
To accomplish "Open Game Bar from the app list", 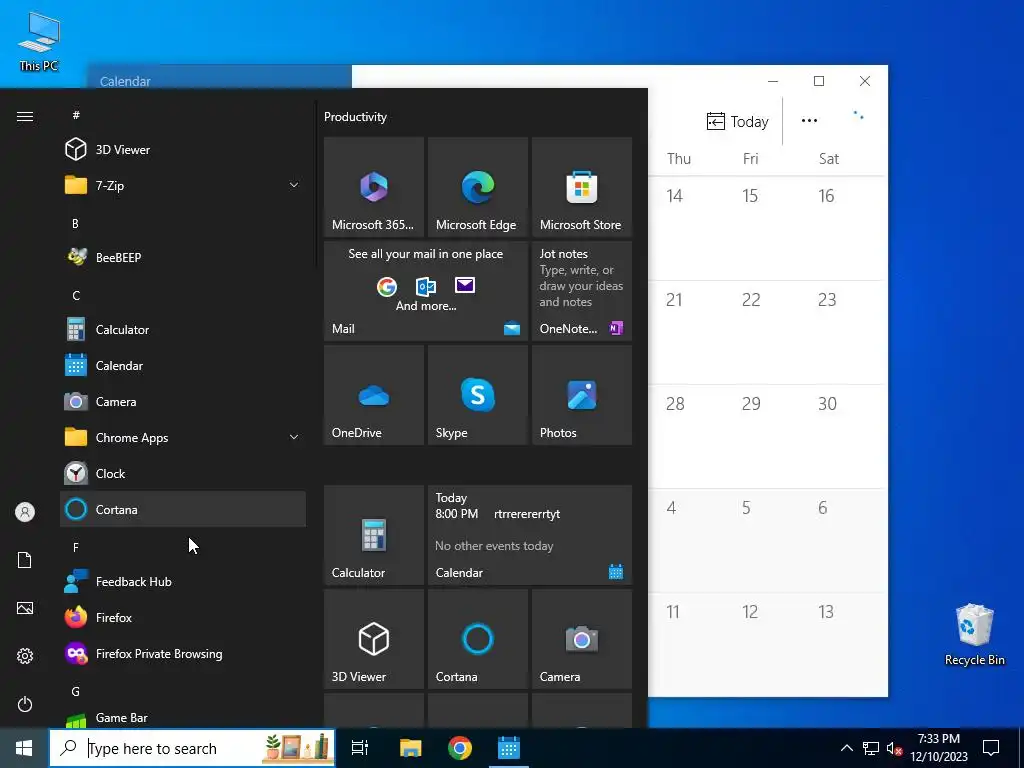I will click(x=183, y=718).
